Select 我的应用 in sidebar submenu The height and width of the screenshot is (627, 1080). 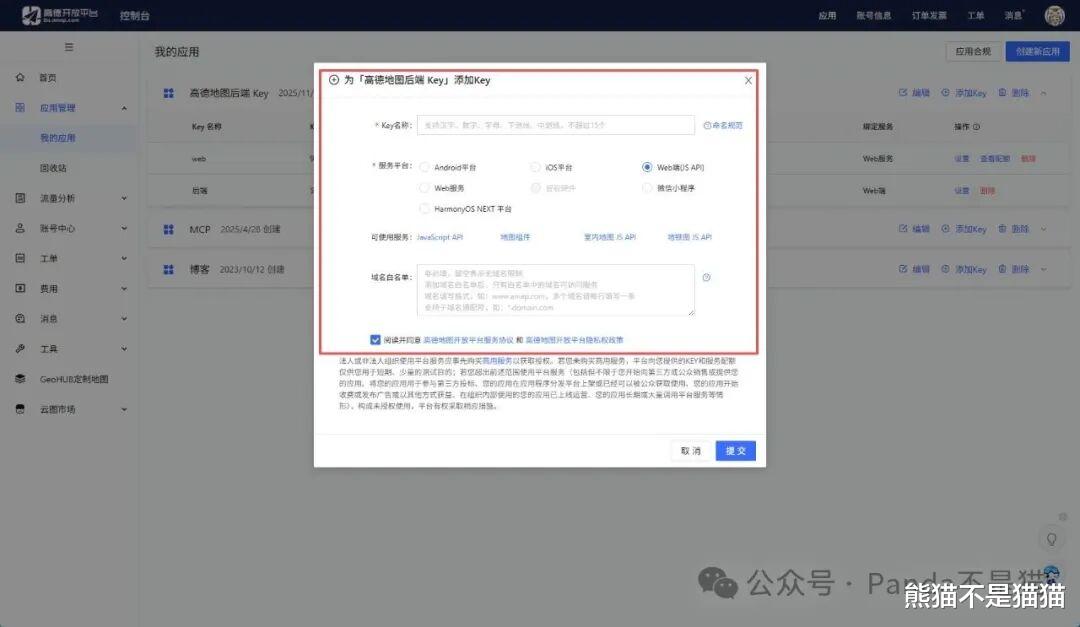coord(58,138)
